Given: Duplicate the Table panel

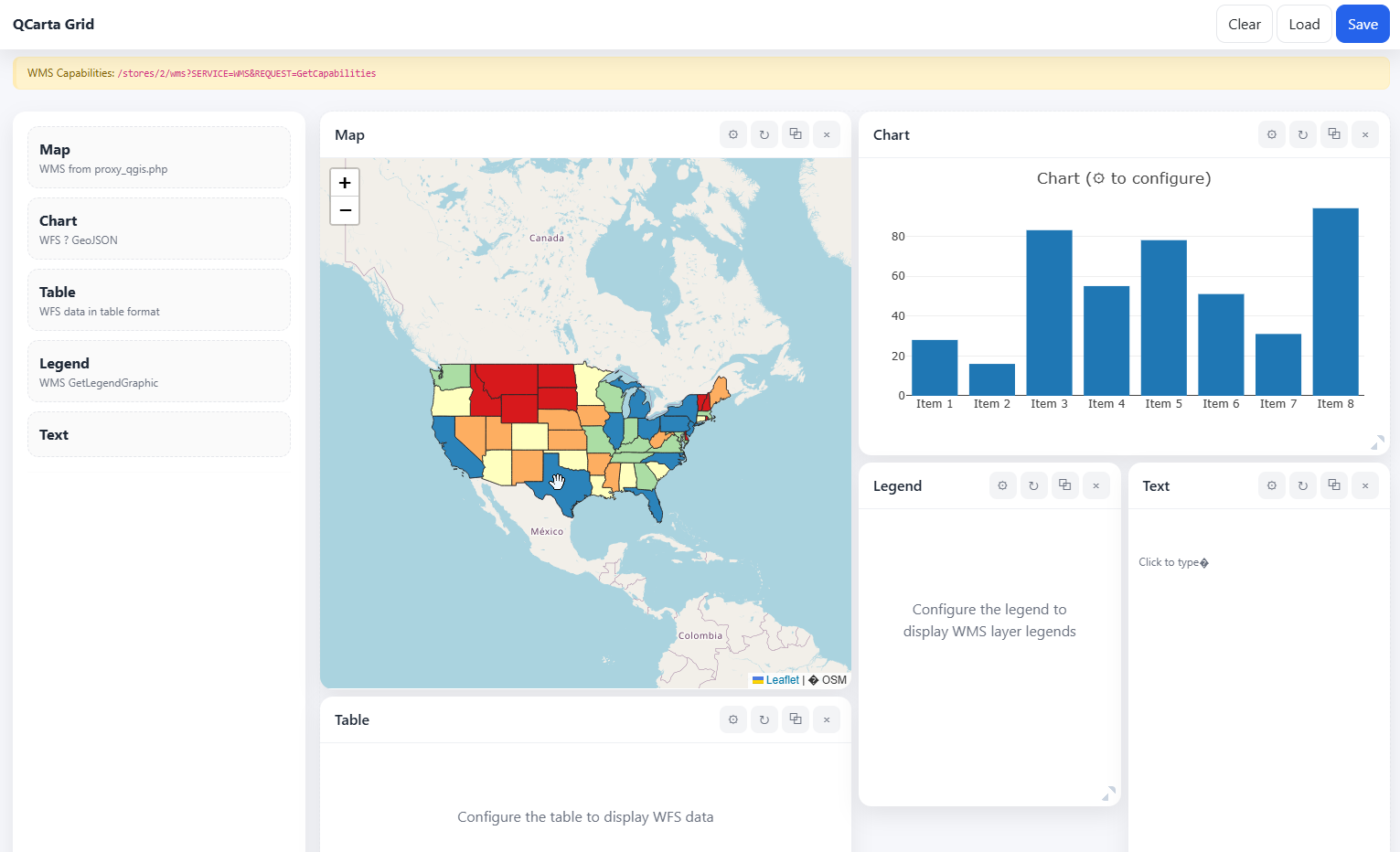Looking at the screenshot, I should [x=796, y=719].
